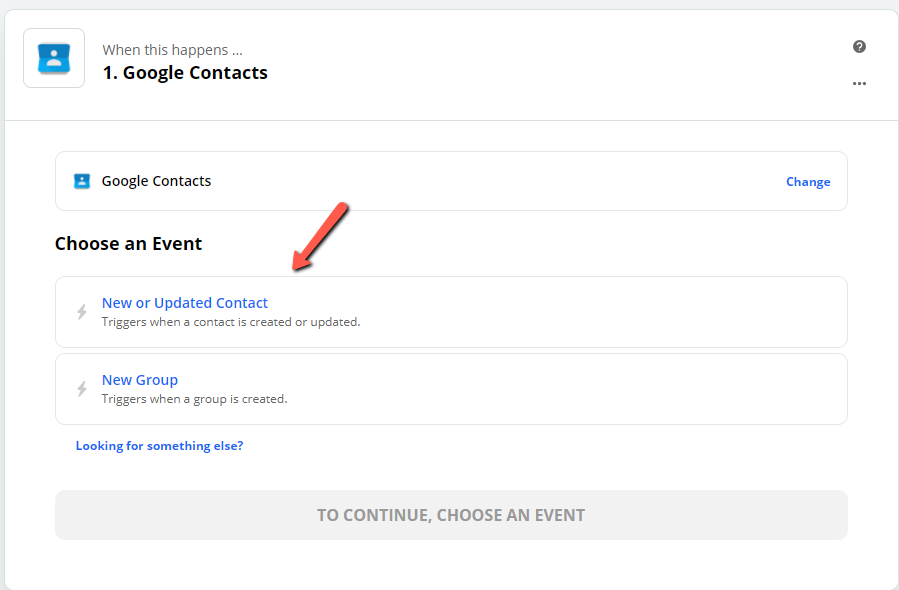Click empty area of the New Group event card

click(x=573, y=389)
